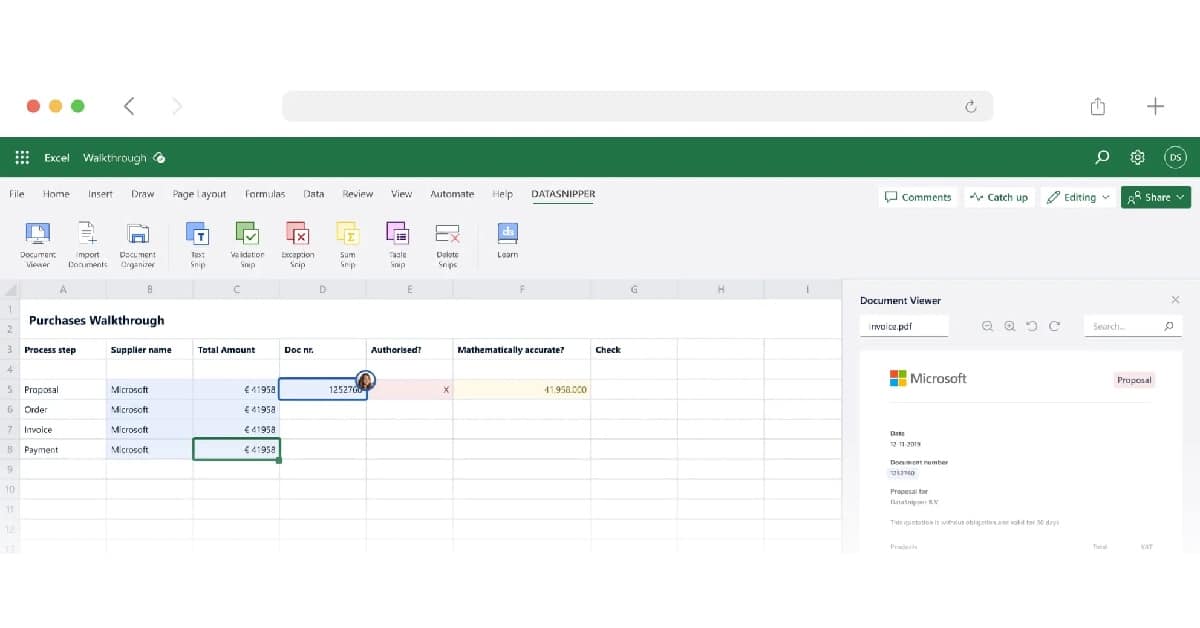
Task: Open the File menu
Action: 17,194
